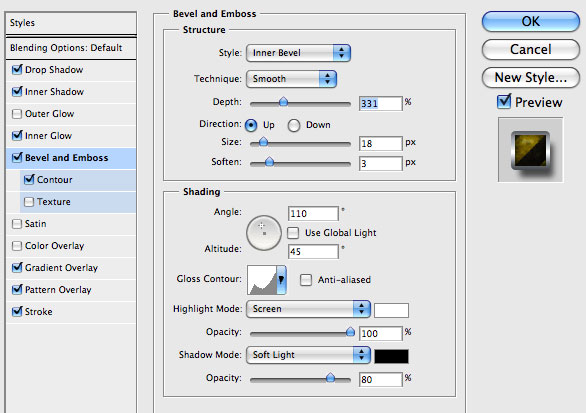Click the angle and altitude light dial
The image size is (586, 413).
click(x=264, y=233)
